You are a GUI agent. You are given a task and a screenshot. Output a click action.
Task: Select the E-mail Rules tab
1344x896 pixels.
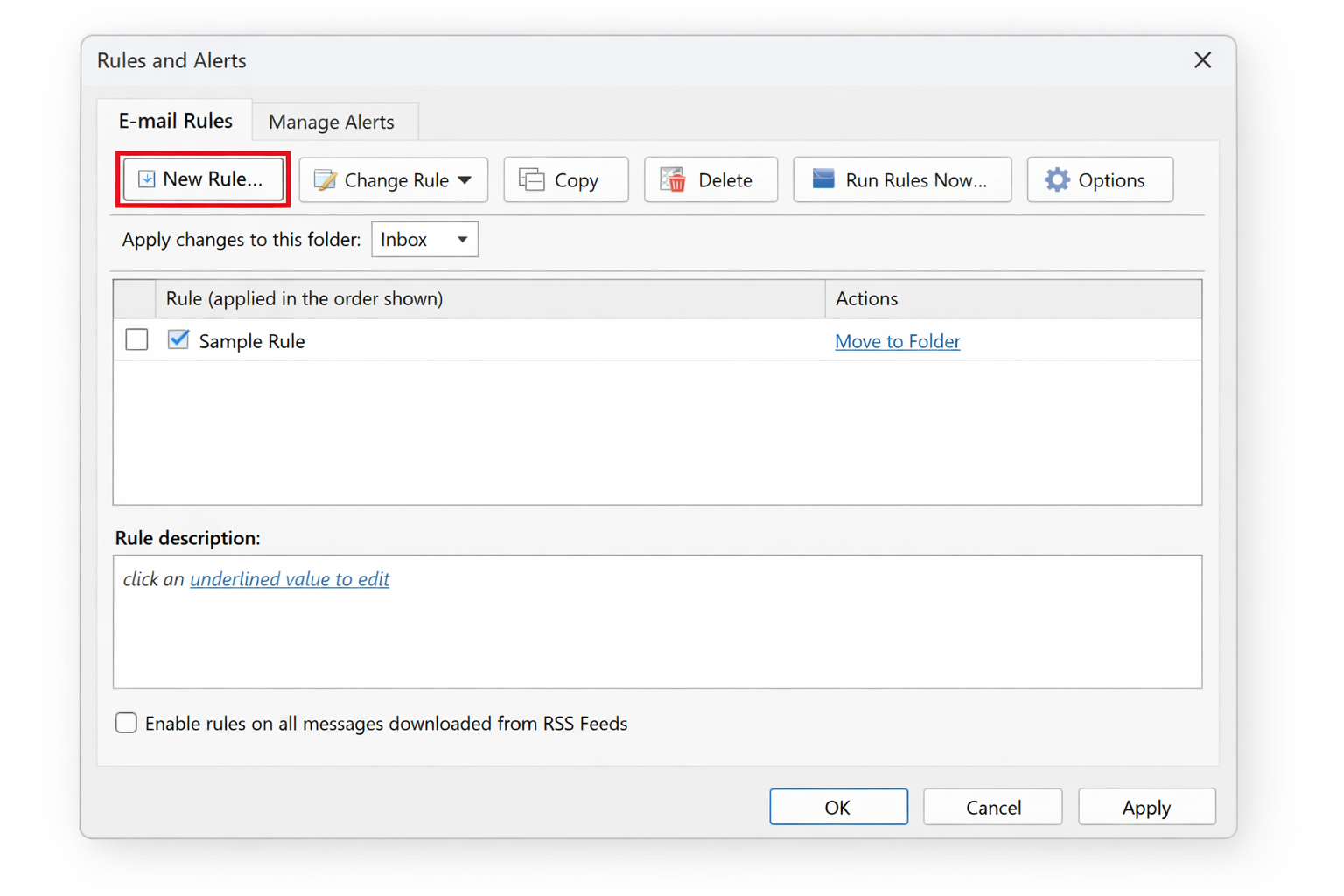coord(176,121)
